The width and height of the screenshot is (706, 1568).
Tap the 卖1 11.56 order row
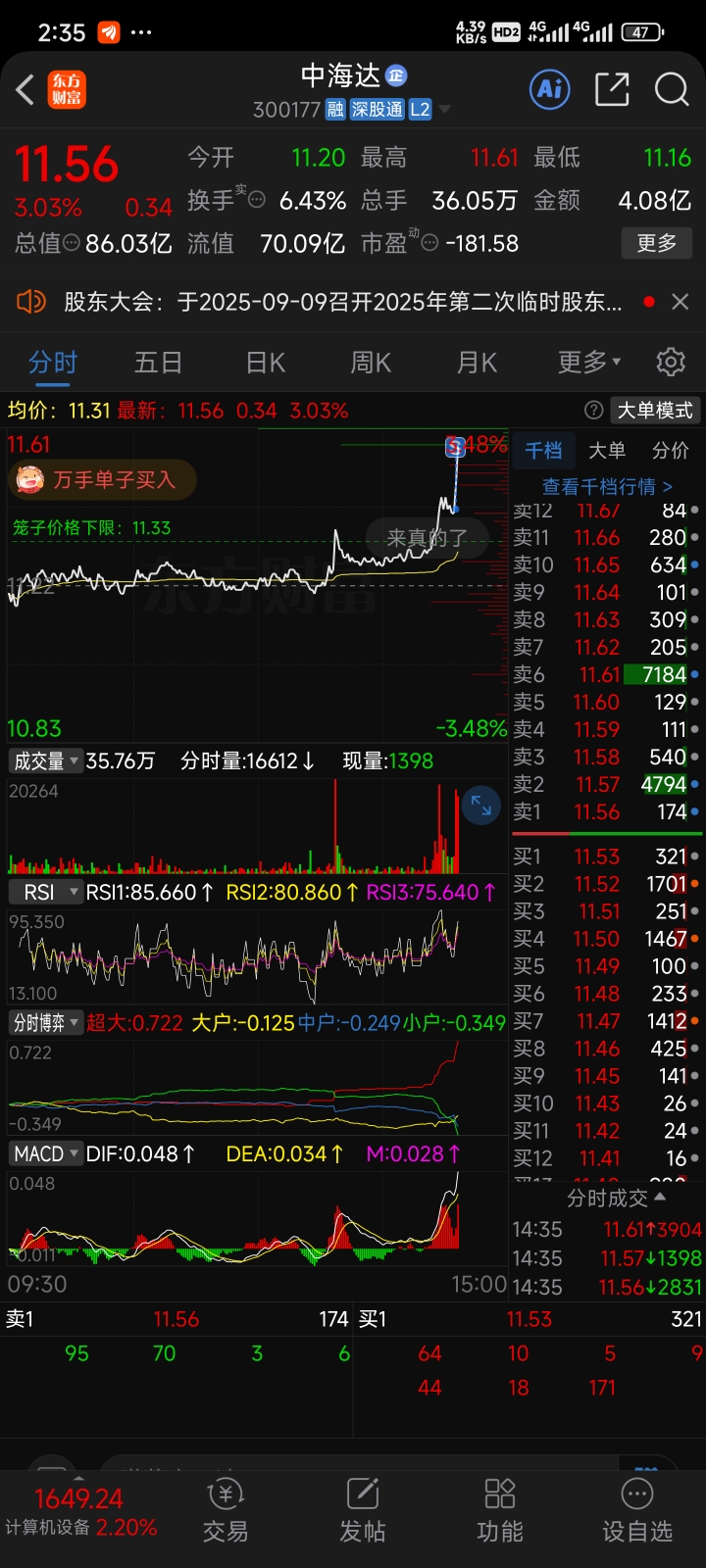(x=607, y=811)
